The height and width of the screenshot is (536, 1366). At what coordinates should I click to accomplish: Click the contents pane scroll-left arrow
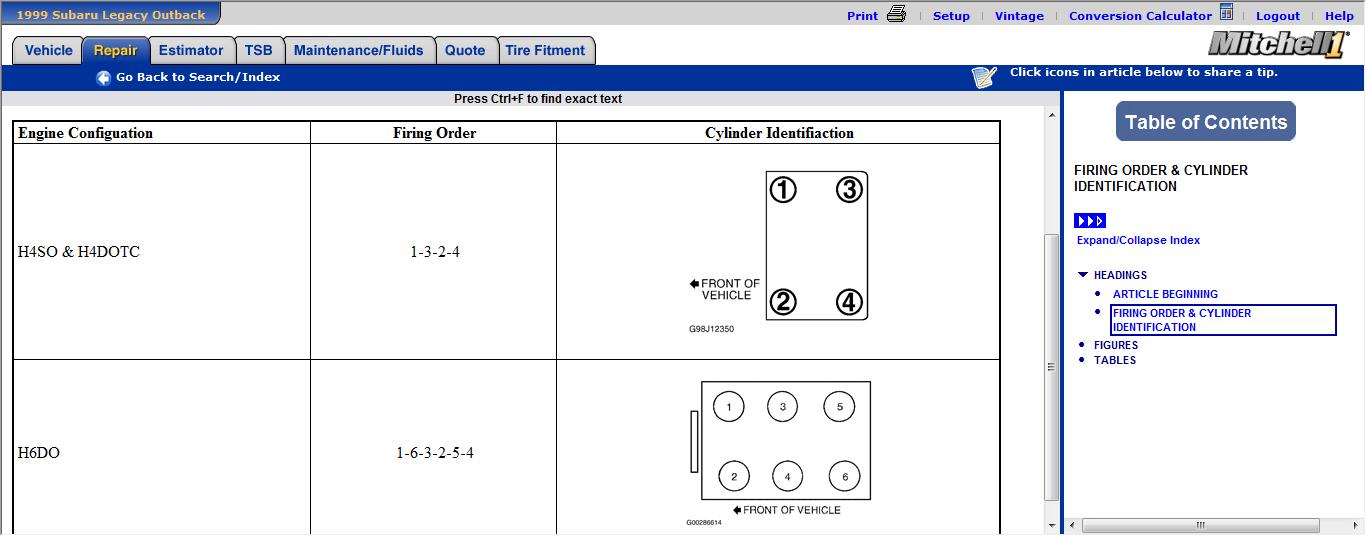point(1073,525)
